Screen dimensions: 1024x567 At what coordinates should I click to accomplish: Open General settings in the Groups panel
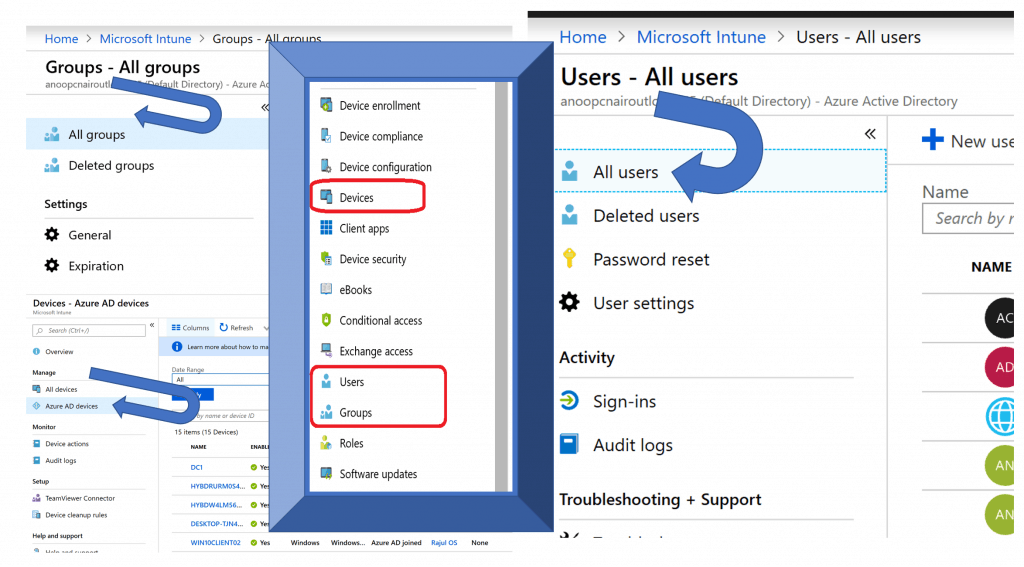point(78,235)
